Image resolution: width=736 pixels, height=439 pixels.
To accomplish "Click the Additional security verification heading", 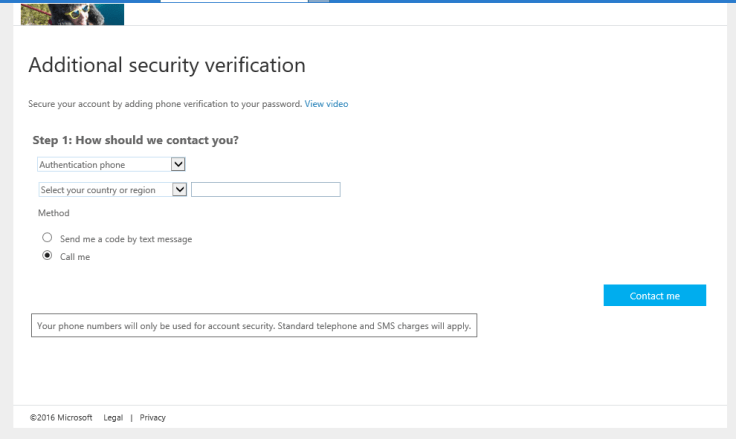I will (x=166, y=66).
